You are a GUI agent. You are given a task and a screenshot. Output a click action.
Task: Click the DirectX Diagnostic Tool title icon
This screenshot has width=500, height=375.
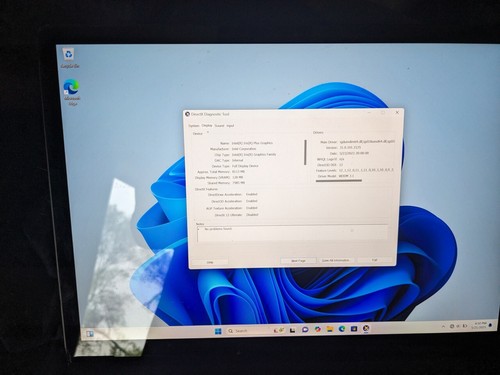(x=187, y=114)
